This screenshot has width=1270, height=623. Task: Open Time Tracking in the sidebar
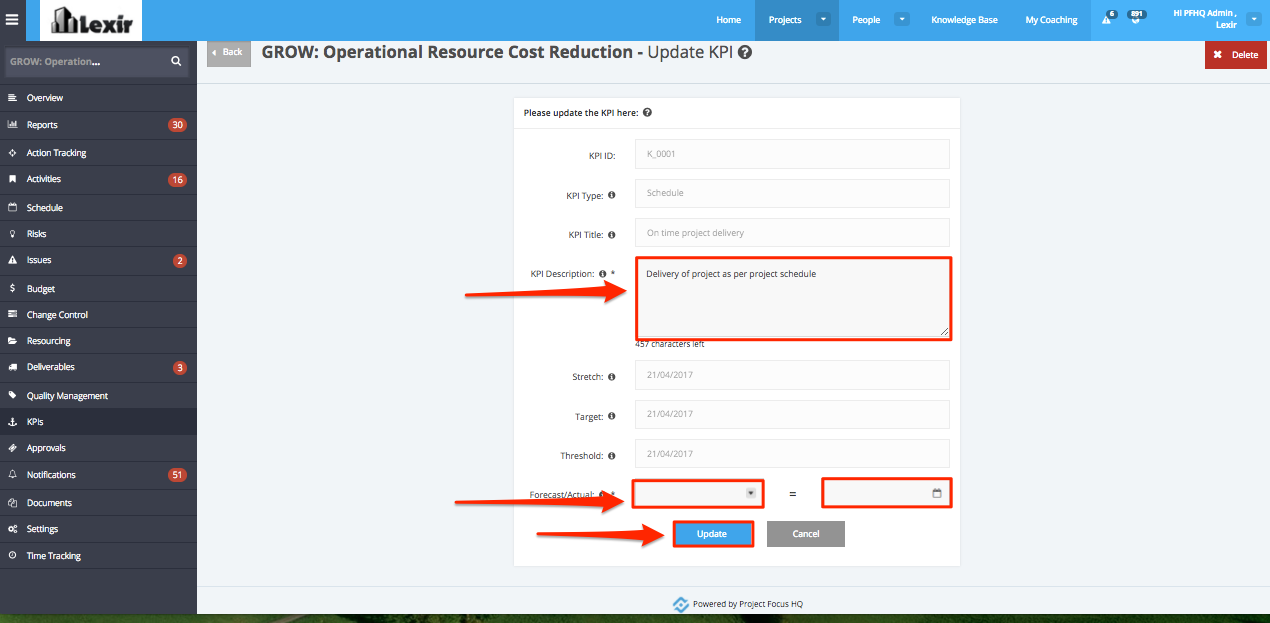(98, 556)
